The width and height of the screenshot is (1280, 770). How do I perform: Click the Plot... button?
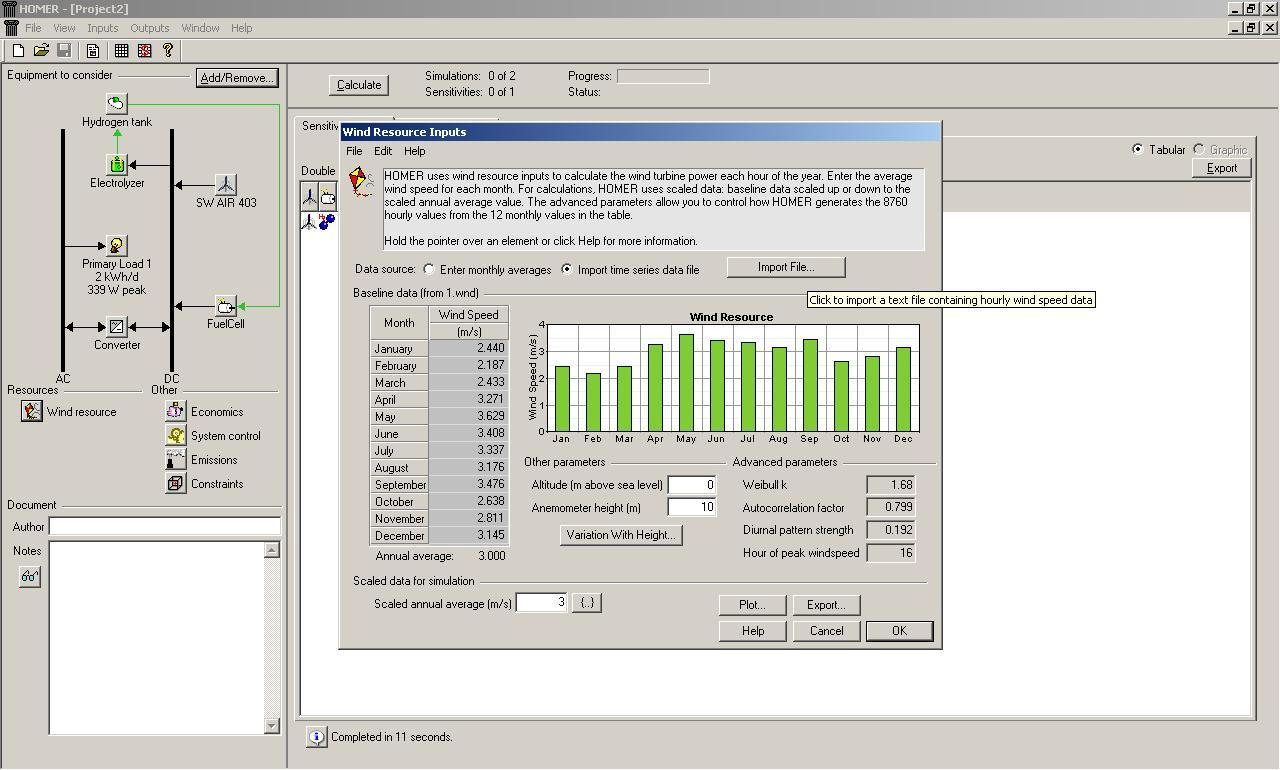[752, 605]
